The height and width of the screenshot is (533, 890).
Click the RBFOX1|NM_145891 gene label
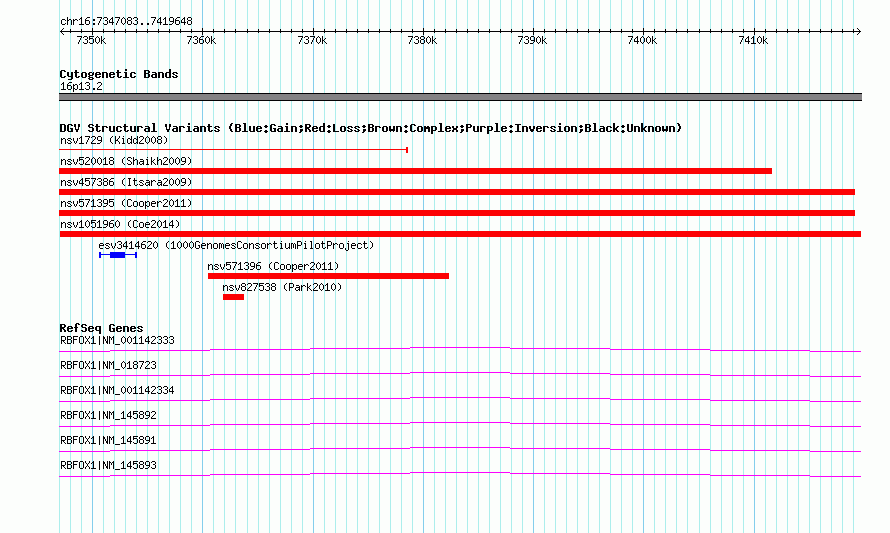click(x=108, y=440)
